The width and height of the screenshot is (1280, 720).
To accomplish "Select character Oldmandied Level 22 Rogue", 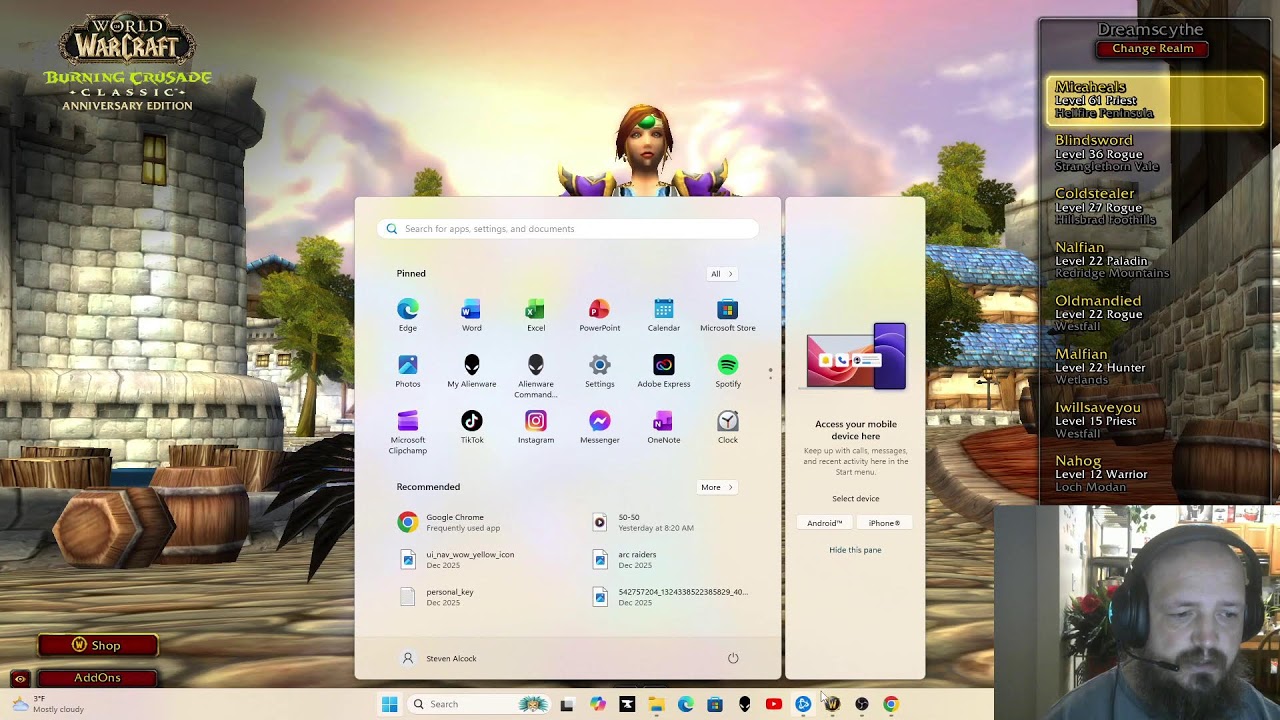I will (1155, 313).
